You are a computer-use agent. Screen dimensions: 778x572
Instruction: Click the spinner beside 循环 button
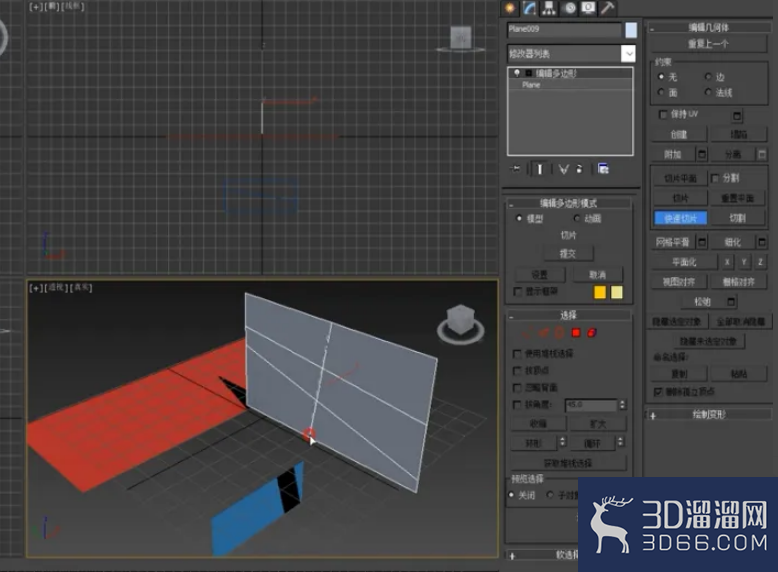pyautogui.click(x=620, y=442)
